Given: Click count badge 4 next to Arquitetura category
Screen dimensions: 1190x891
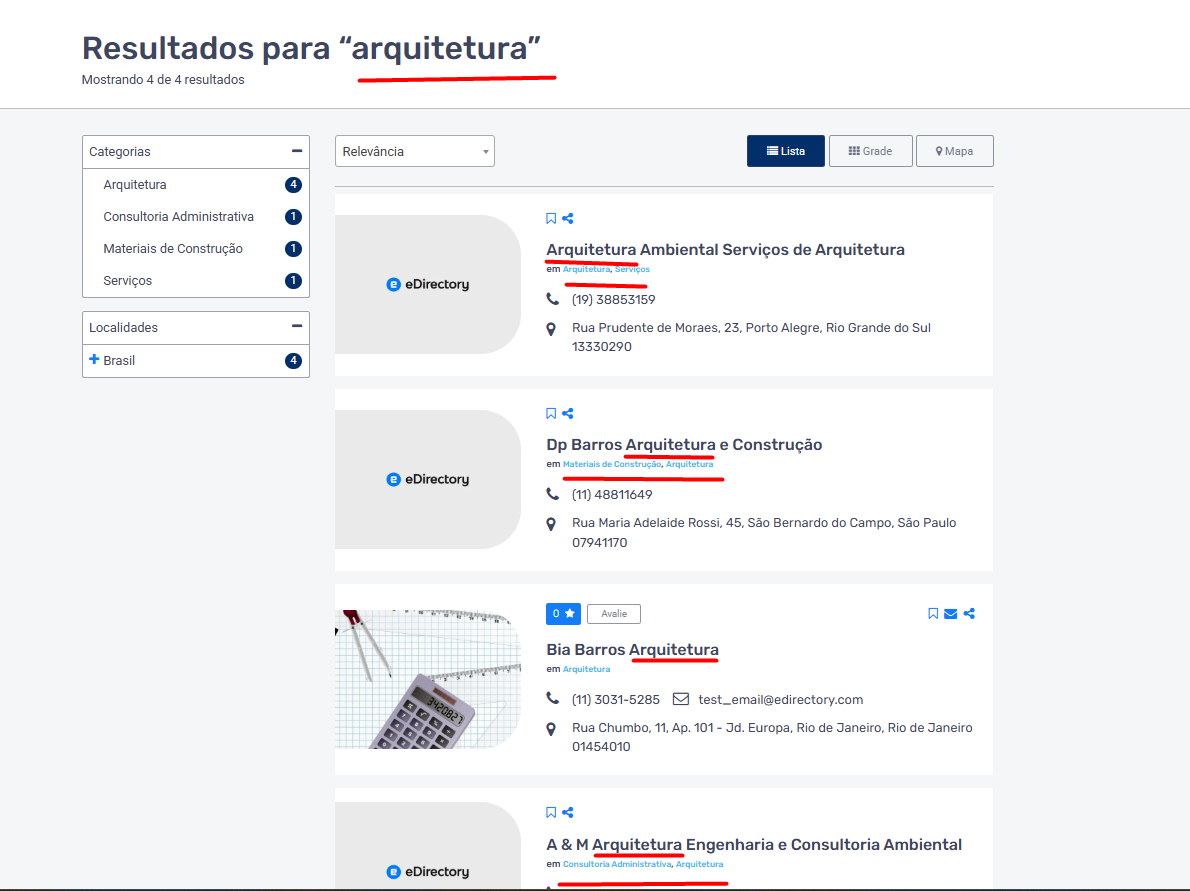Looking at the screenshot, I should [293, 184].
